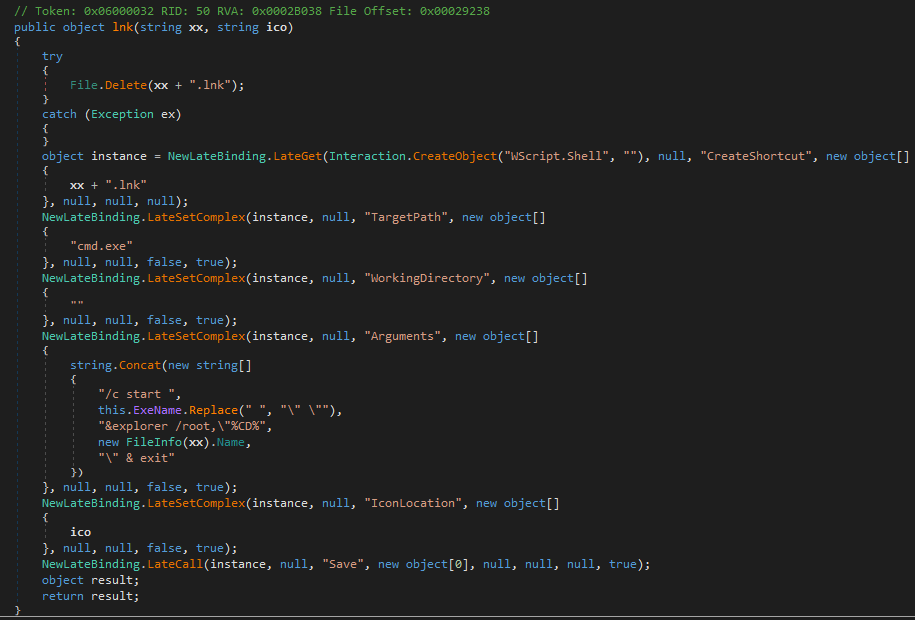Select the "WorkingDirectory" string literal
Viewport: 915px width, 620px height.
(427, 278)
